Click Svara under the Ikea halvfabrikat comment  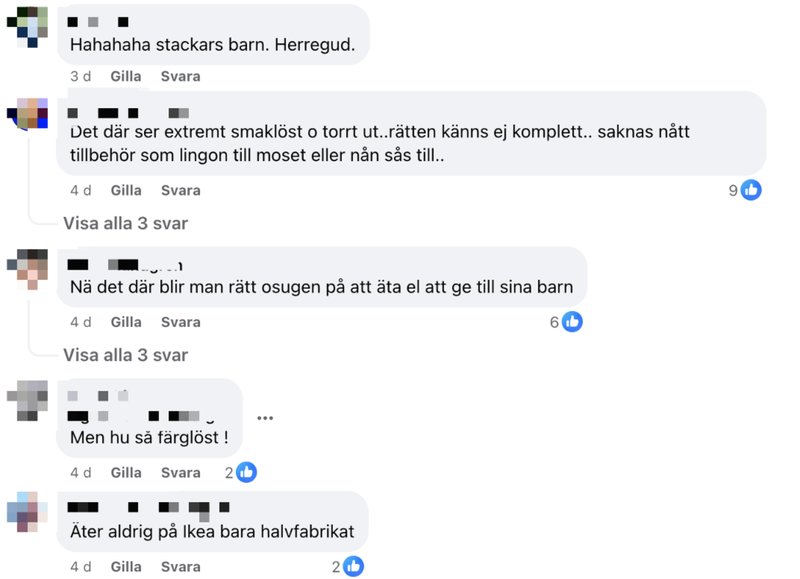coord(181,567)
